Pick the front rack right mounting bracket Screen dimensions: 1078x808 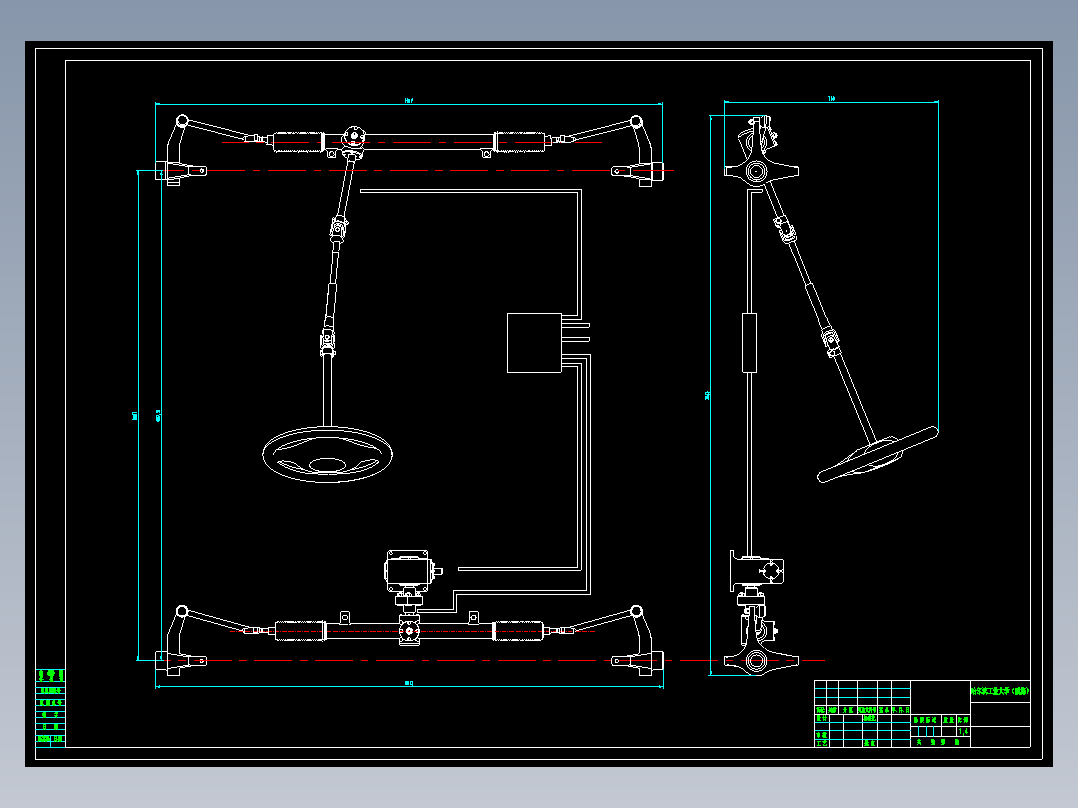coord(487,154)
